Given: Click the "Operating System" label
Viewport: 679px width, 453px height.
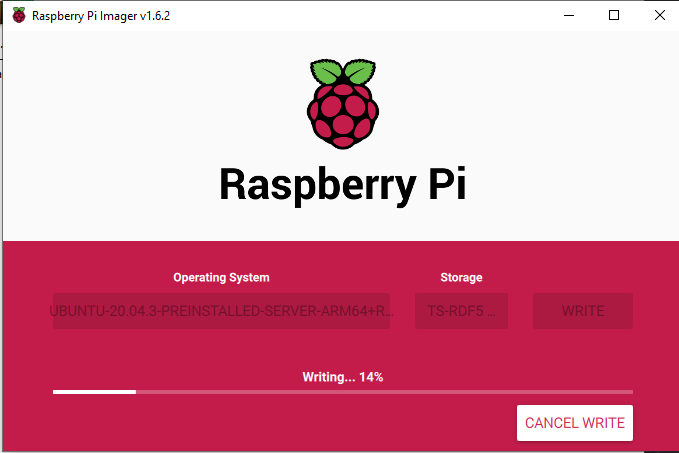Looking at the screenshot, I should 221,278.
